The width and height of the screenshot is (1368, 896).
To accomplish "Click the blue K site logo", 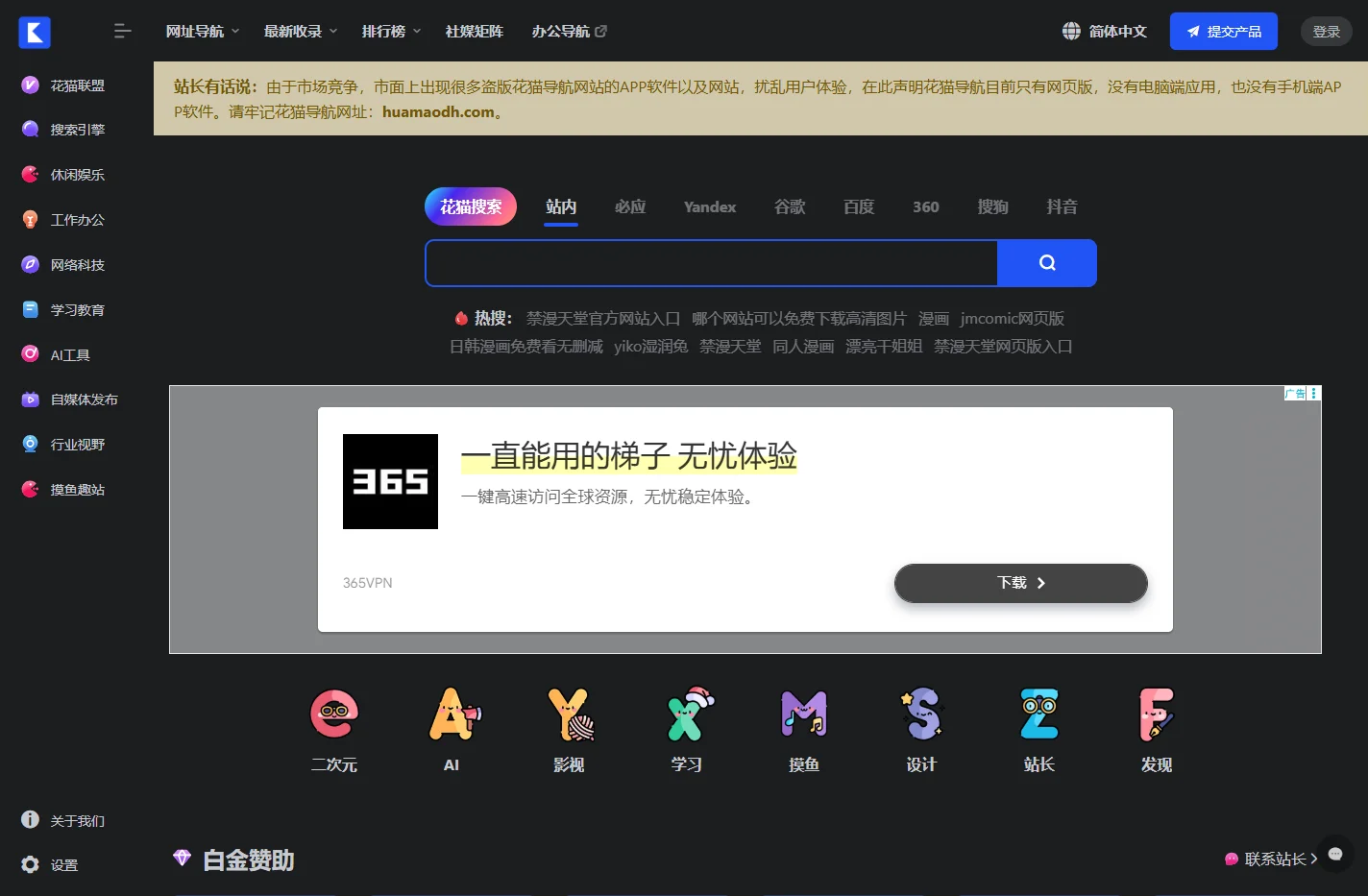I will pyautogui.click(x=35, y=32).
